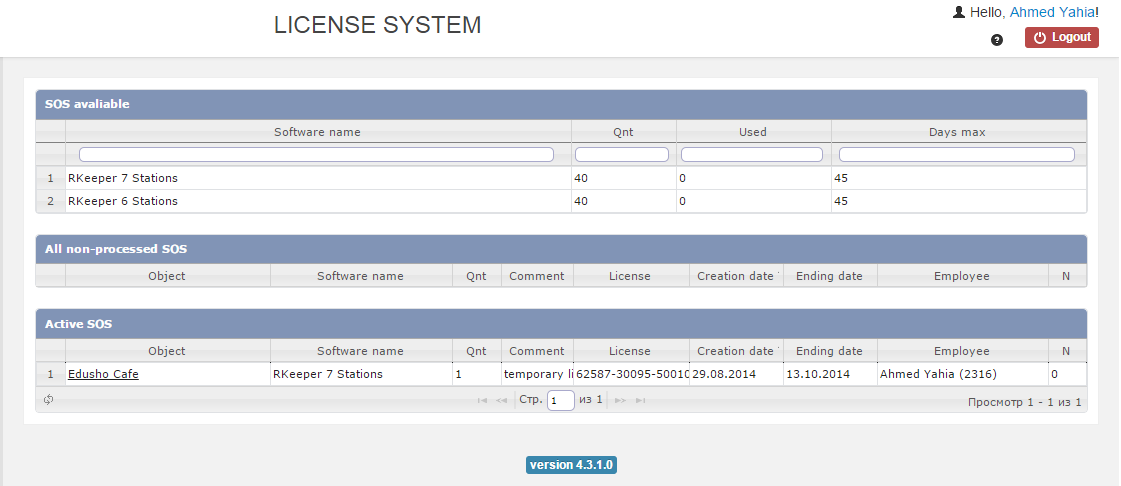Sort Active SOS by Object header

click(x=167, y=351)
